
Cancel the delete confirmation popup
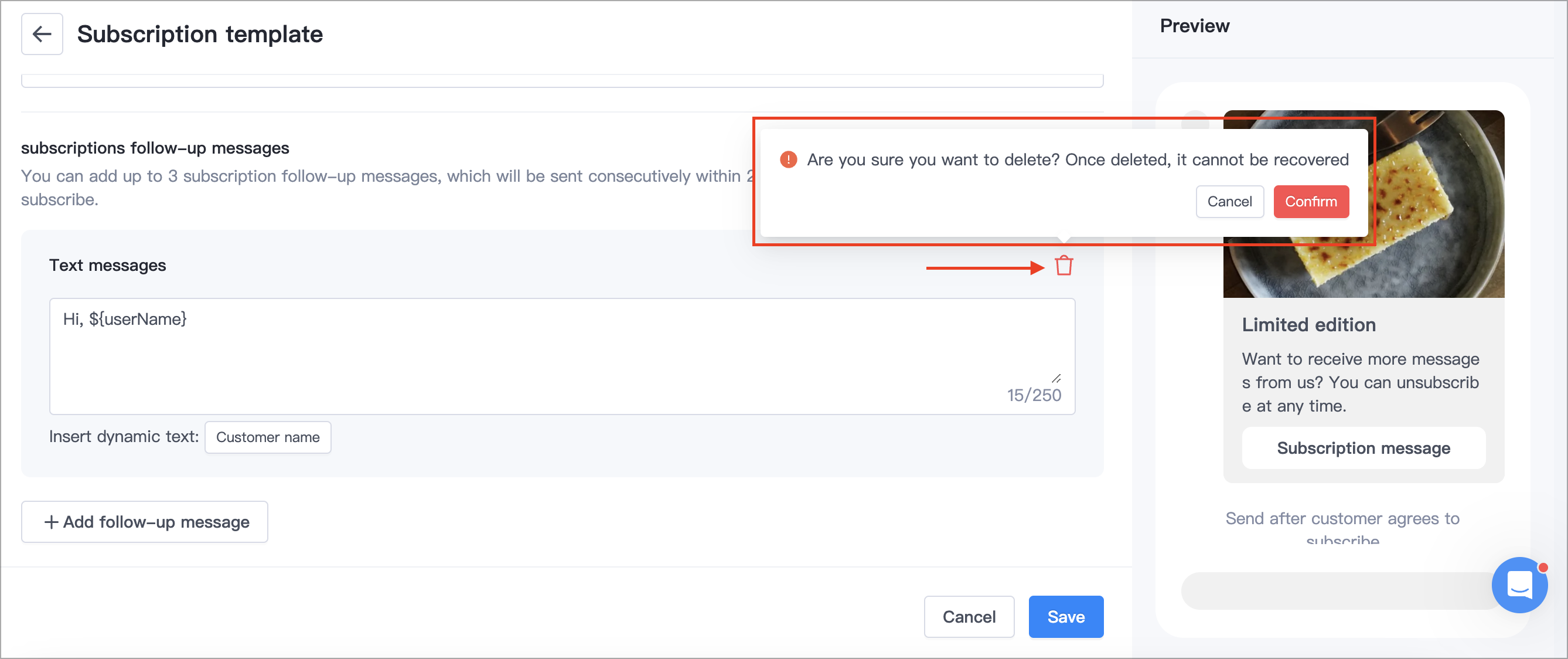pos(1229,202)
